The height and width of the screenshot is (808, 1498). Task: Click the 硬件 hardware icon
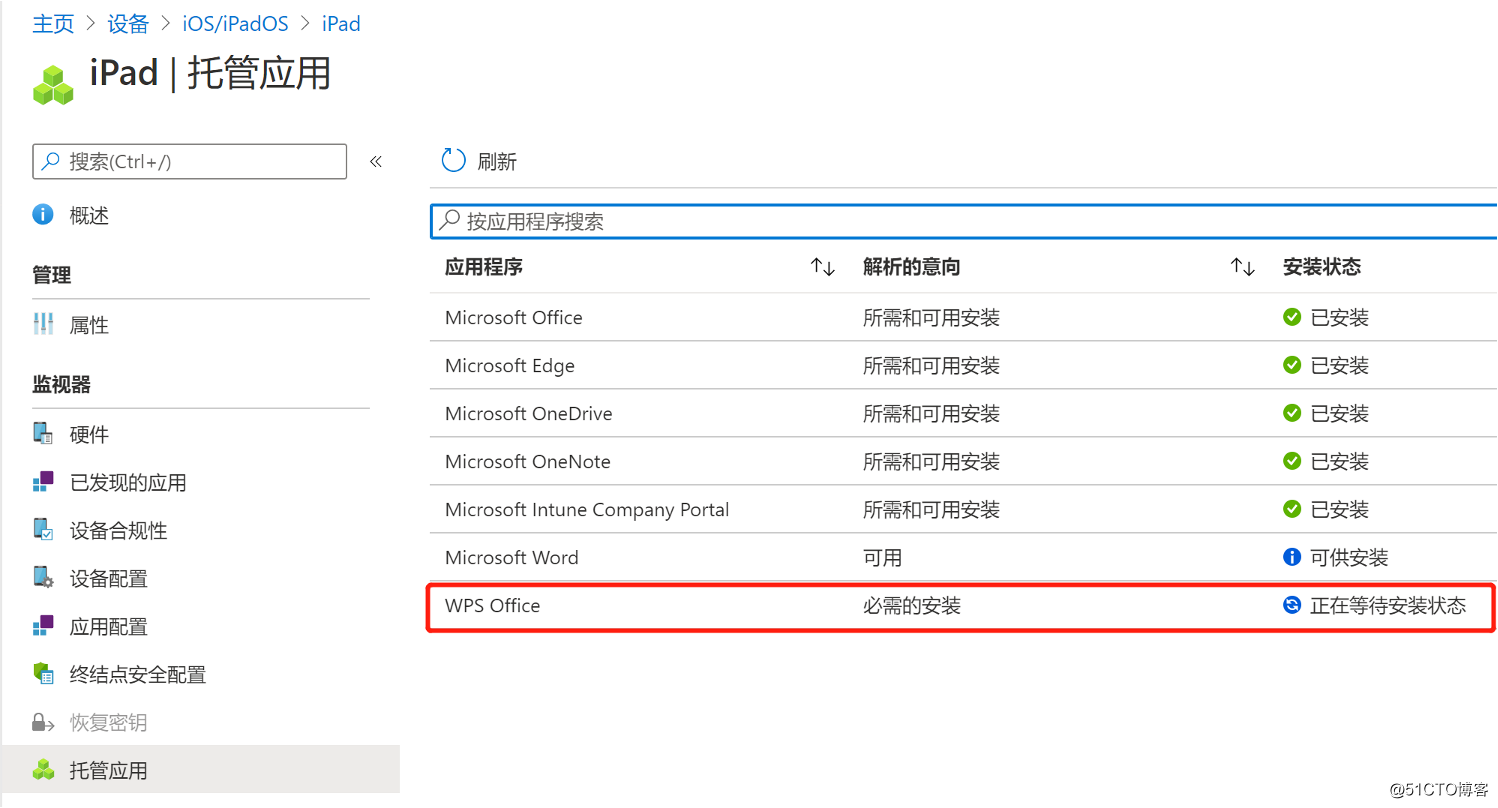coord(43,434)
